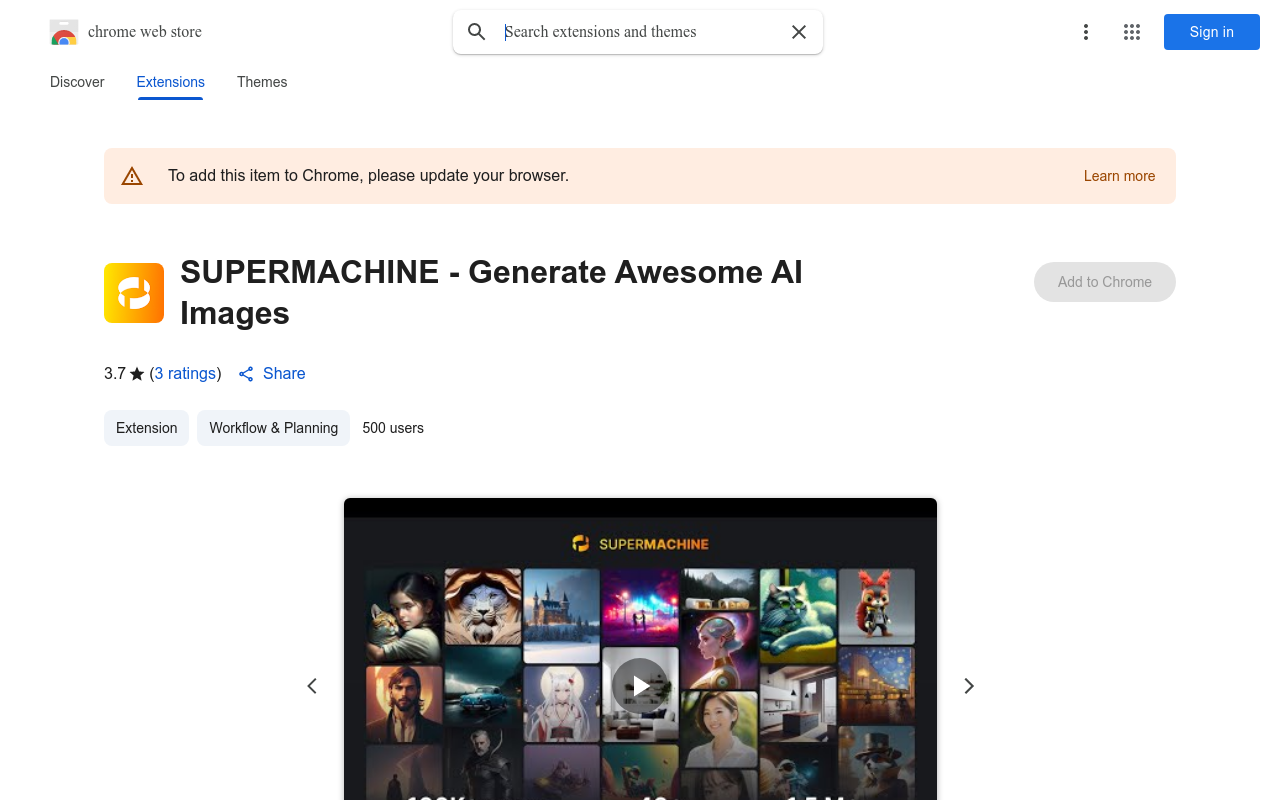Click the warning triangle icon in banner

[x=132, y=176]
